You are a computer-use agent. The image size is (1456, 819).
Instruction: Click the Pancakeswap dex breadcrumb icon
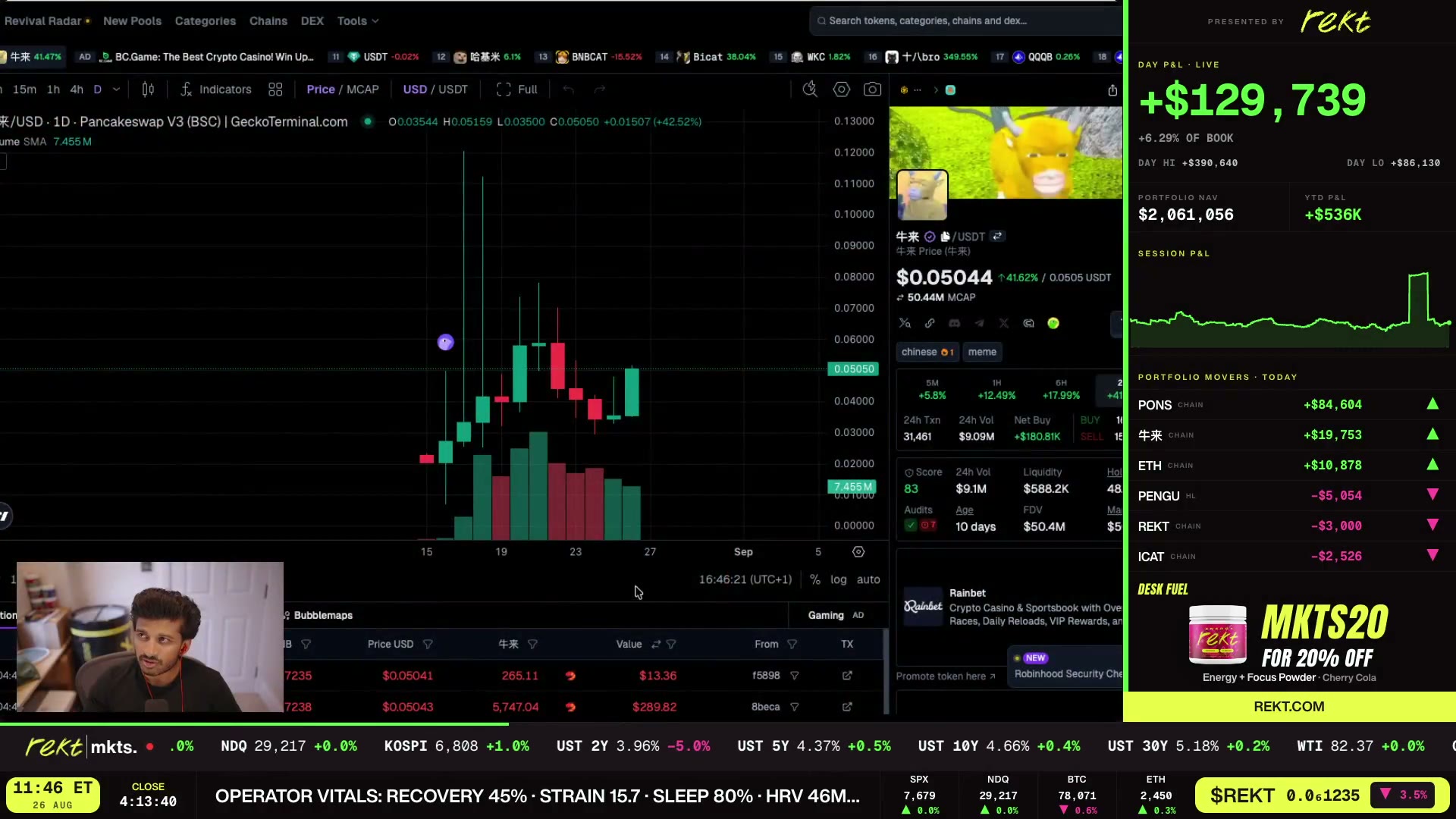[x=950, y=90]
